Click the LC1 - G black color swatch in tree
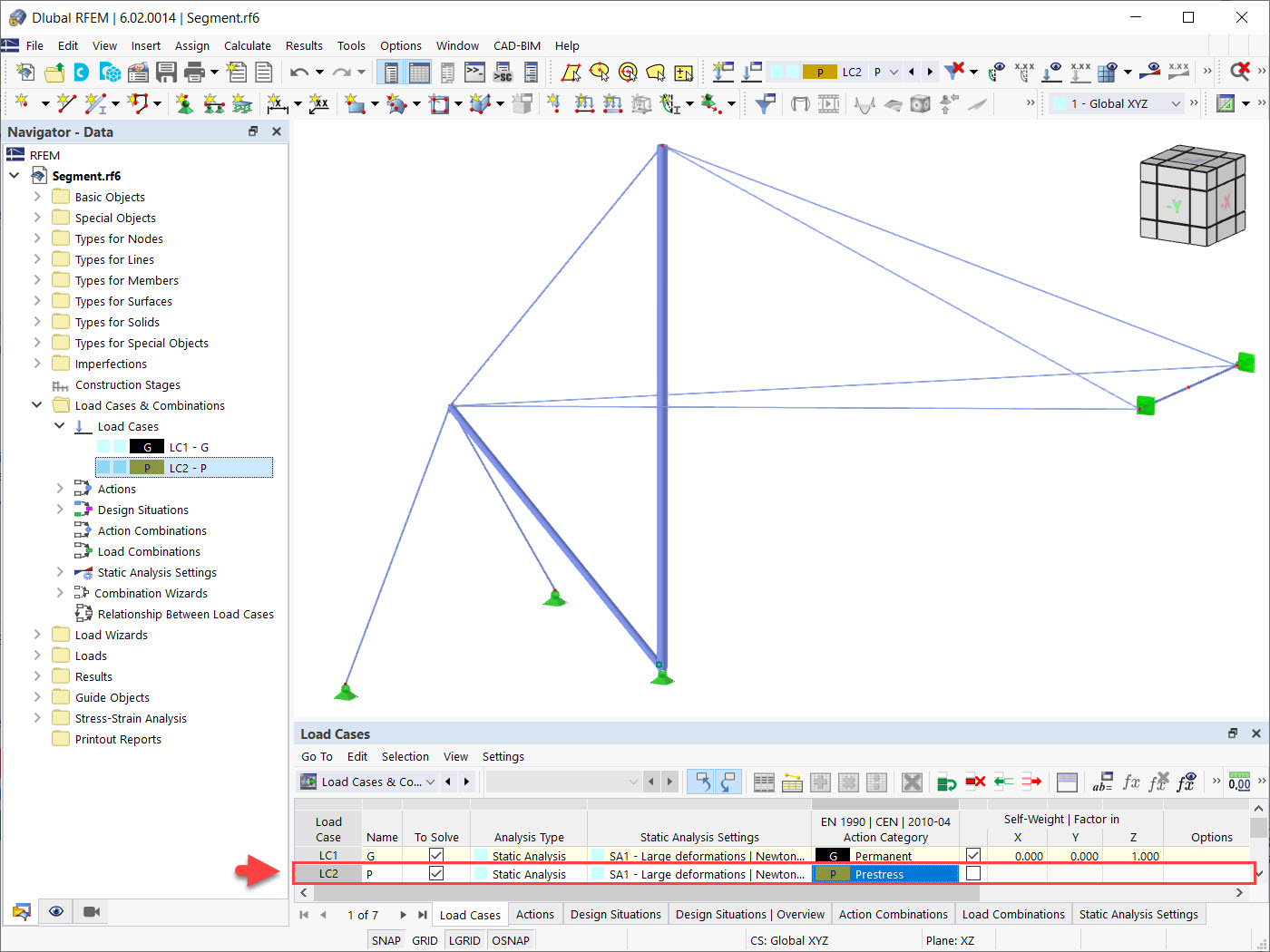The image size is (1270, 952). [x=147, y=447]
